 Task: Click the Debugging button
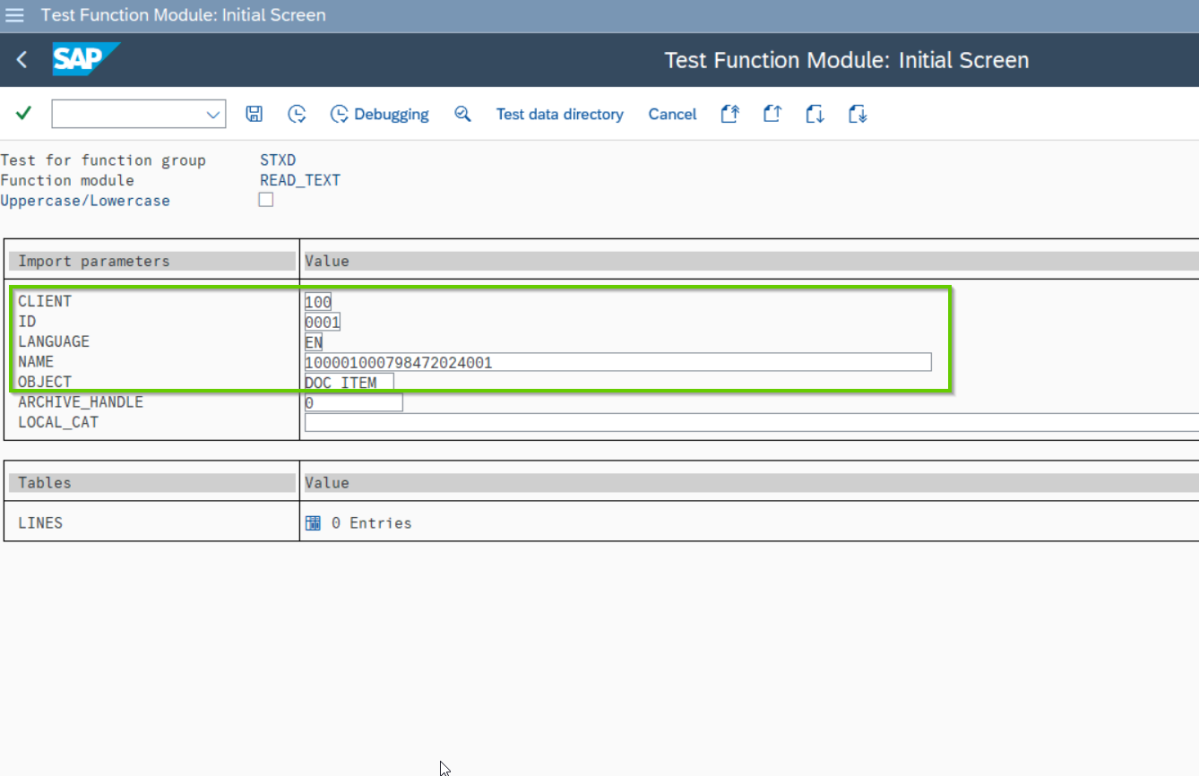(380, 114)
